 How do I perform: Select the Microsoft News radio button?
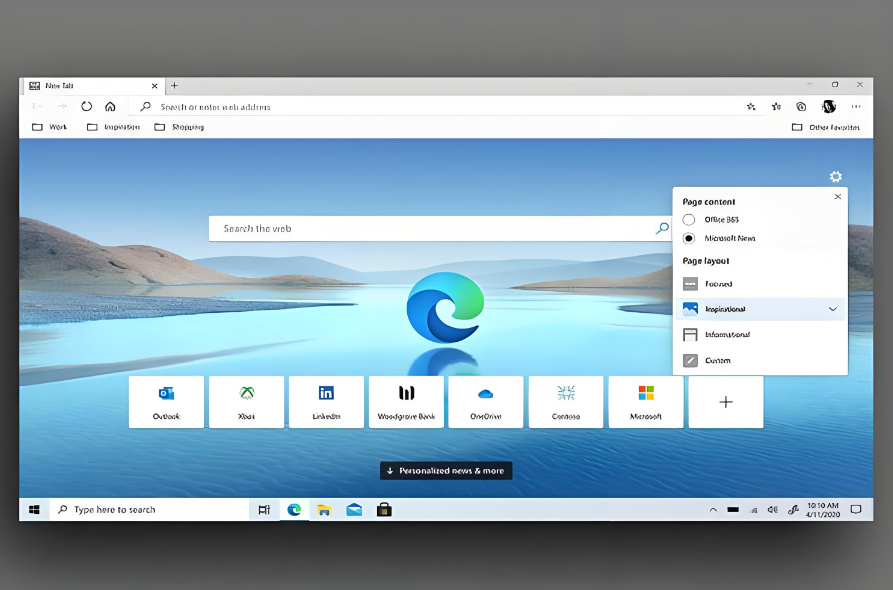pos(689,238)
